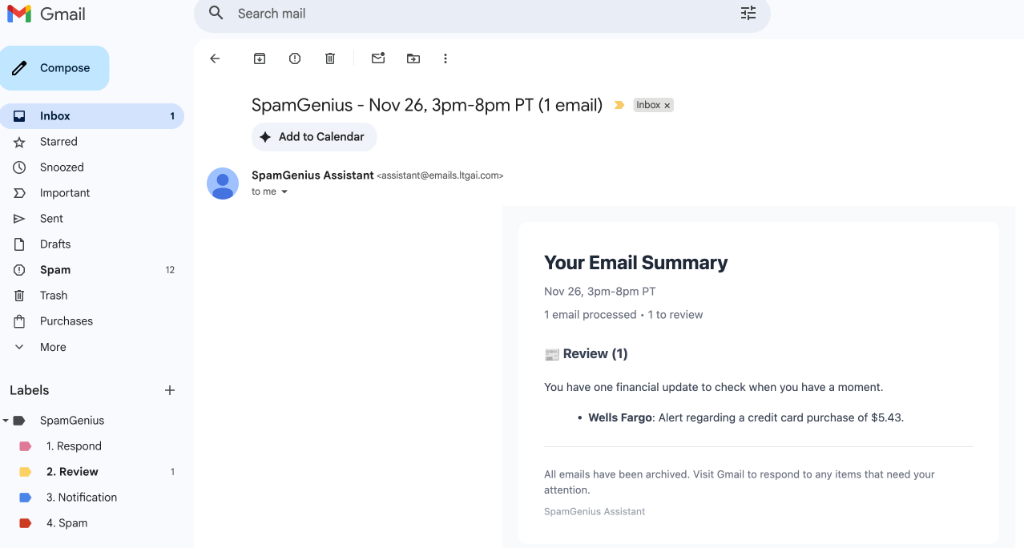Click the Add to Calendar button
Viewport: 1024px width, 548px height.
coord(314,137)
